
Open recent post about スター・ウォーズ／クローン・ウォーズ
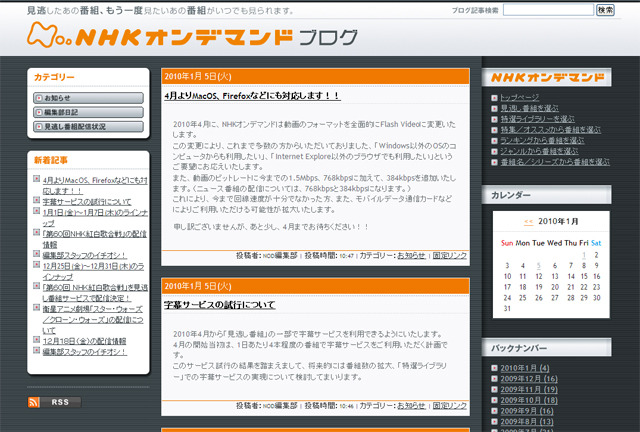tap(93, 319)
